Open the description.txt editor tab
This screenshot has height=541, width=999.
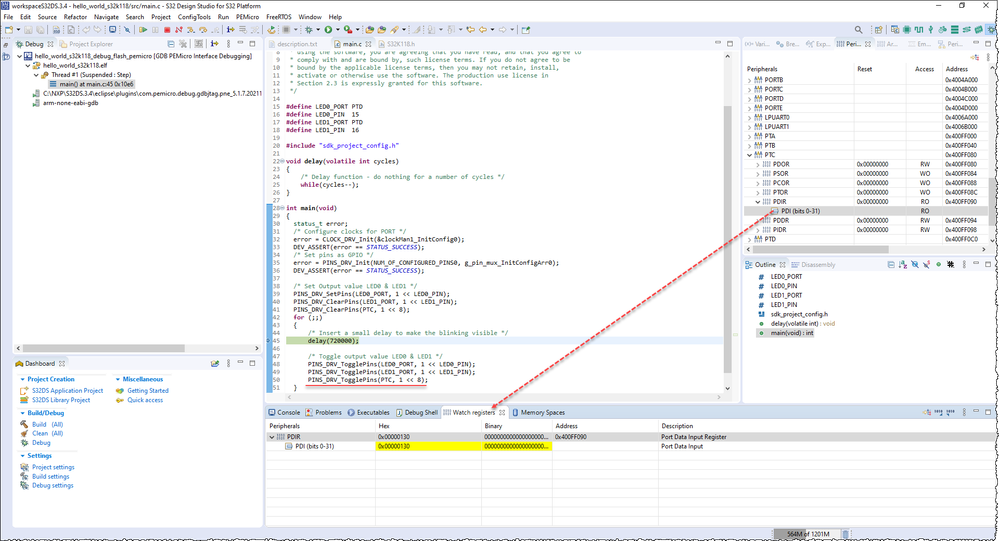(x=292, y=44)
